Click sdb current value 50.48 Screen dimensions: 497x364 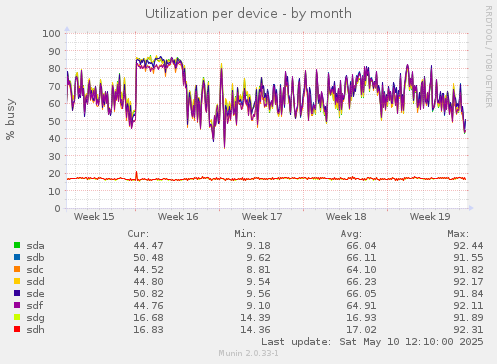click(148, 258)
